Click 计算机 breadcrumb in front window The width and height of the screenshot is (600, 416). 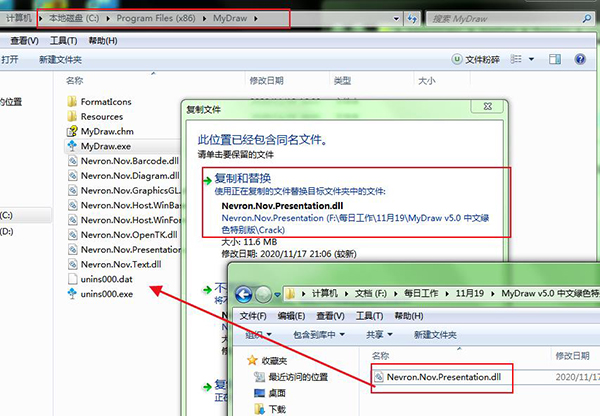[324, 294]
